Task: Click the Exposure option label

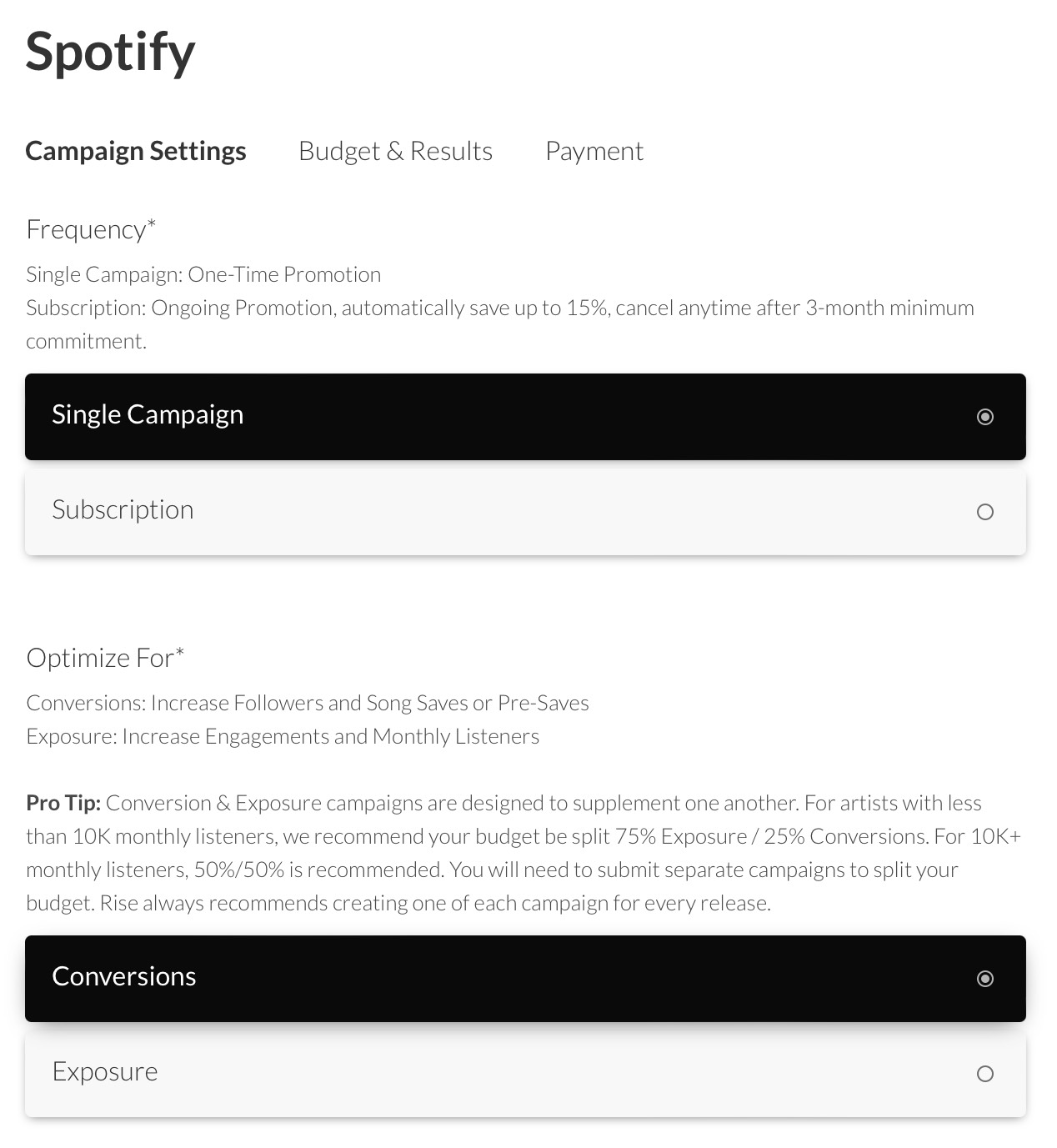Action: 105,1071
